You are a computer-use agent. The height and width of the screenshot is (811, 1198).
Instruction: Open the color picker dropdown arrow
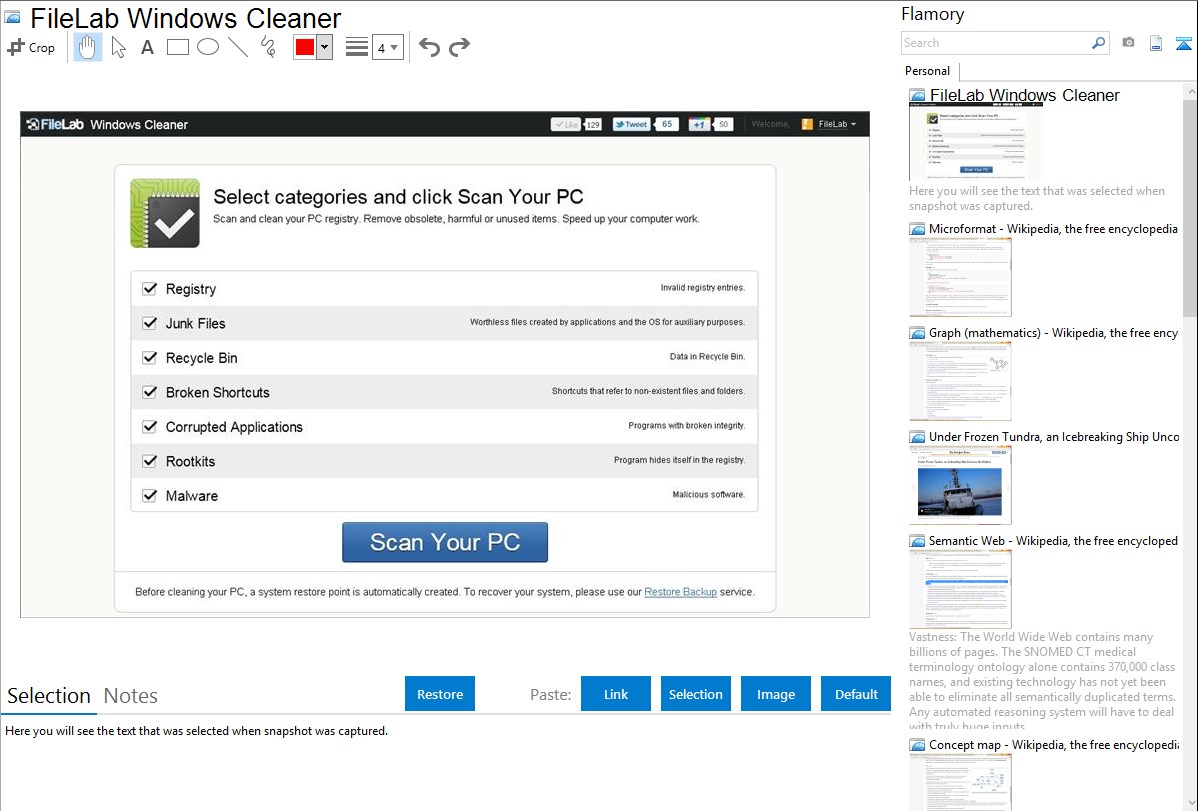click(x=325, y=47)
